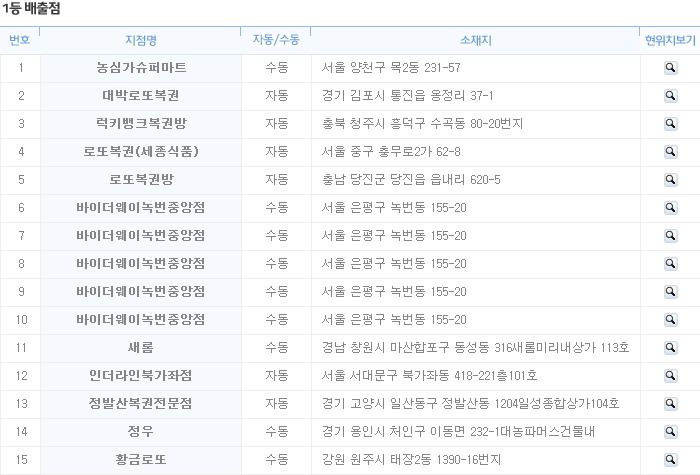The height and width of the screenshot is (475, 700).
Task: Select address 강원 원주시 태장2동 1390-16번지
Action: coord(412,459)
